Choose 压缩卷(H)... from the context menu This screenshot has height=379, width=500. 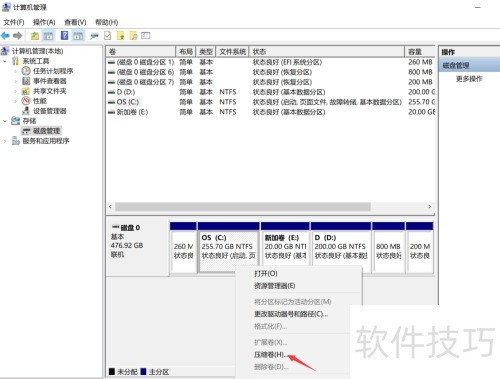click(270, 355)
